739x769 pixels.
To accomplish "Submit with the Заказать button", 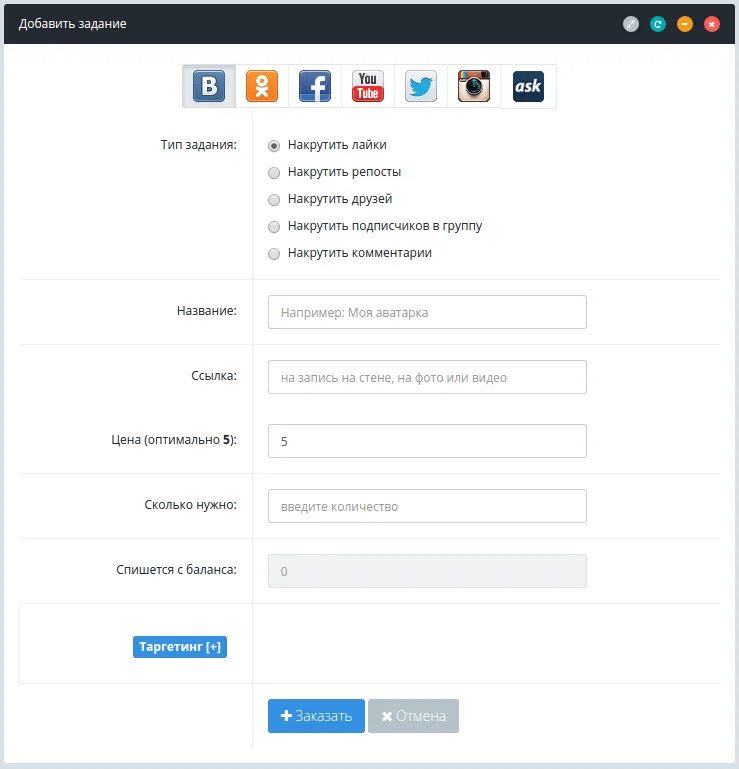I will pos(316,716).
